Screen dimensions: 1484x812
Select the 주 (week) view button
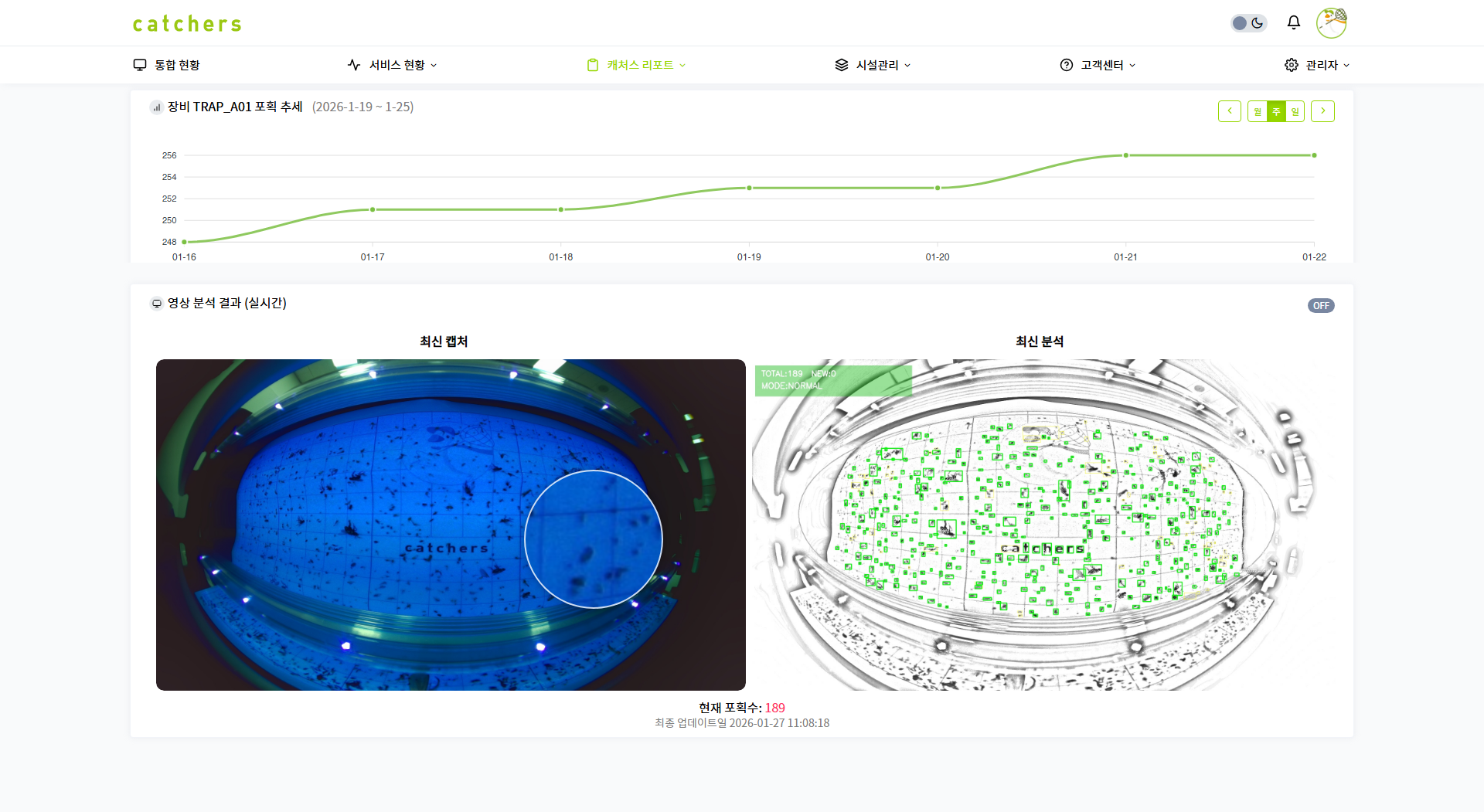click(x=1276, y=111)
